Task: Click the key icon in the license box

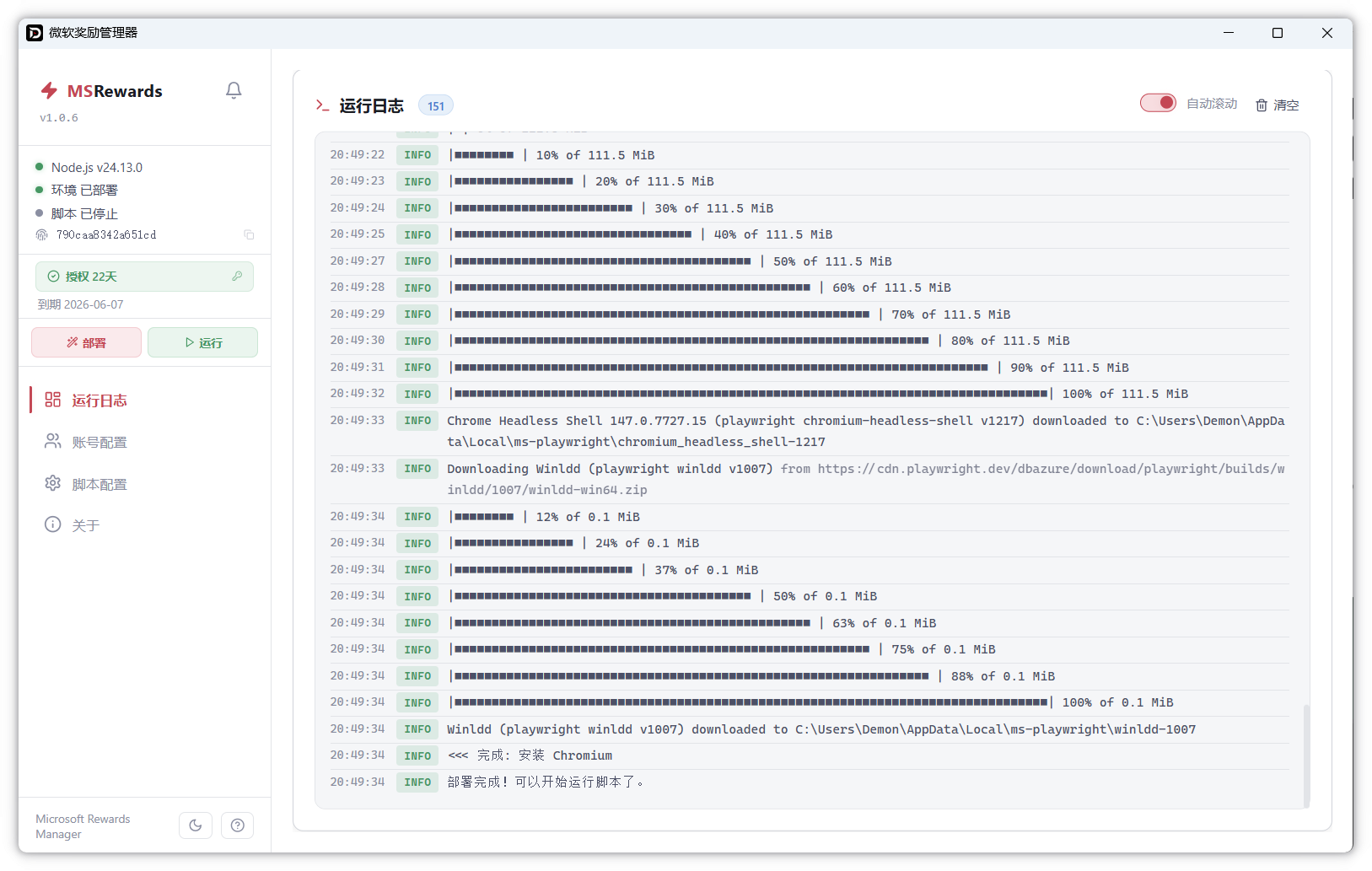Action: (237, 277)
